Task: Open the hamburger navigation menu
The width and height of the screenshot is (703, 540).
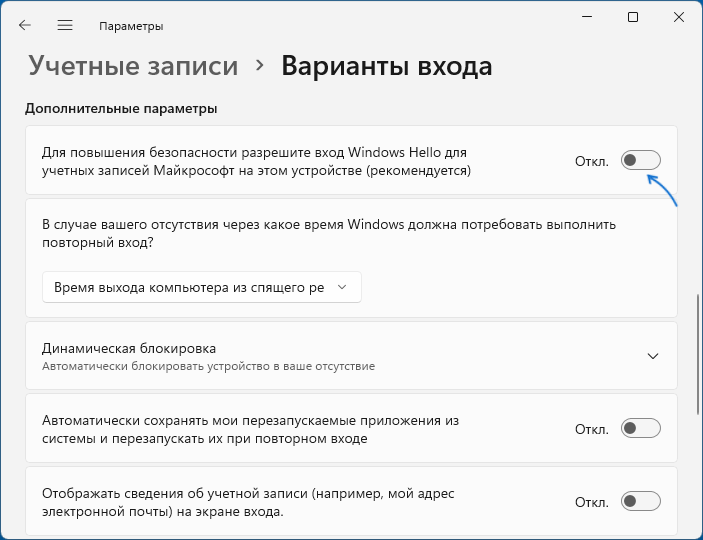Action: coord(65,25)
